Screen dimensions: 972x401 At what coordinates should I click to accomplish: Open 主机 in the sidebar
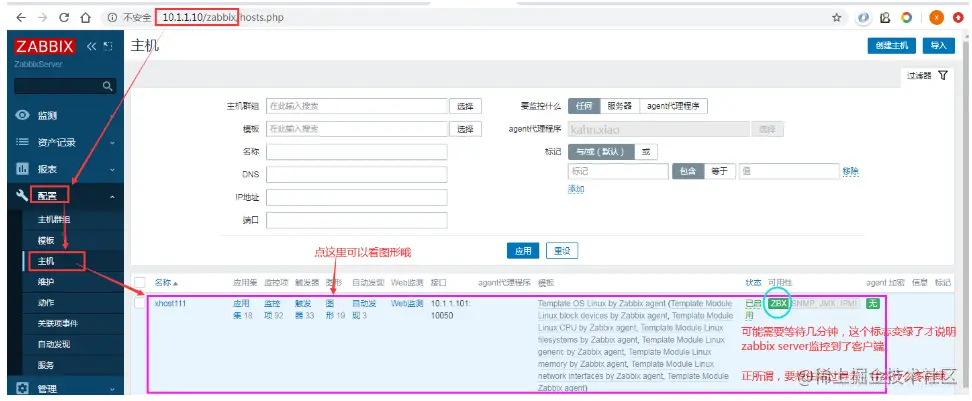[46, 261]
